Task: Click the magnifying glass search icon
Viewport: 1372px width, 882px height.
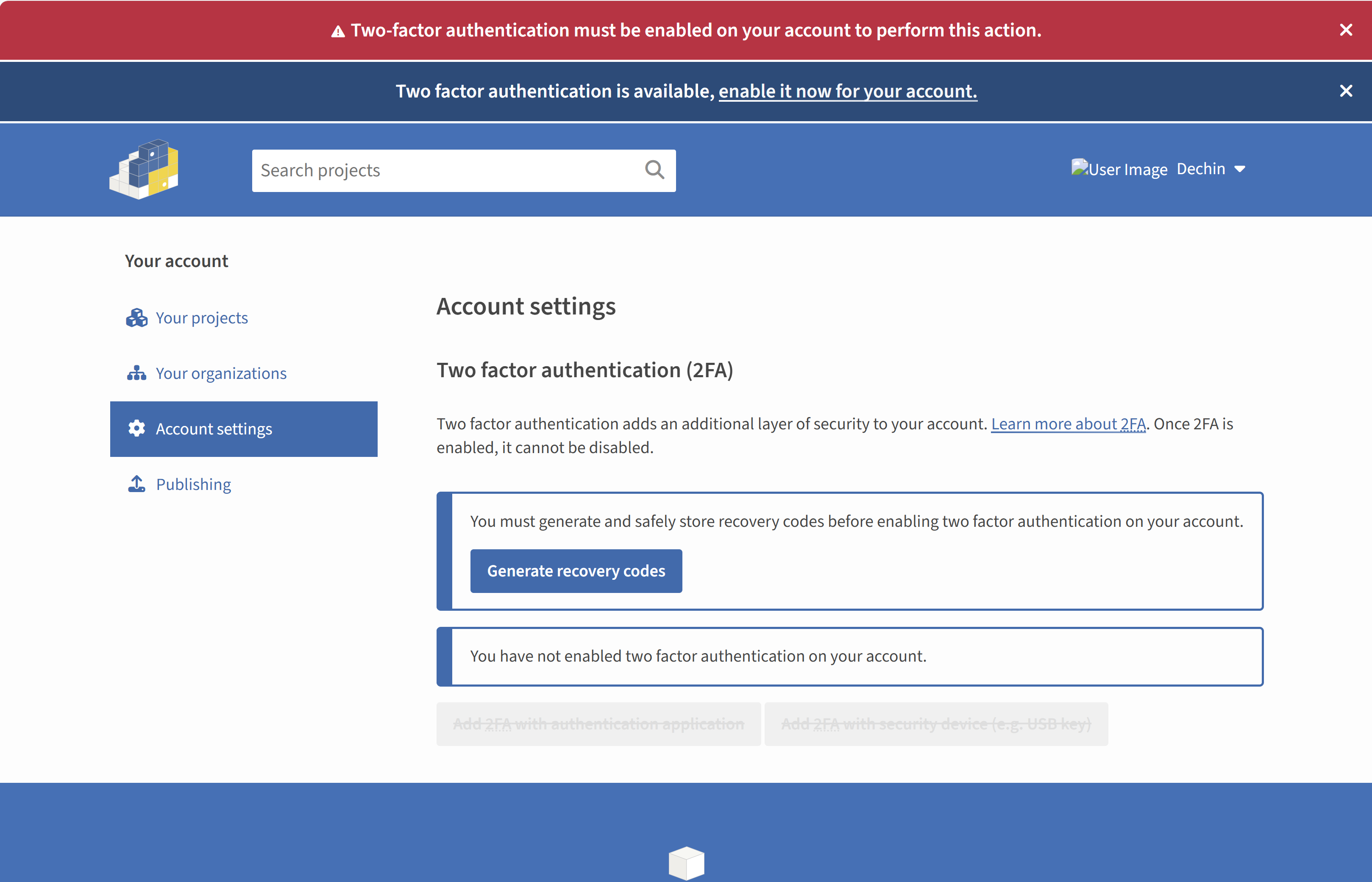Action: coord(654,170)
